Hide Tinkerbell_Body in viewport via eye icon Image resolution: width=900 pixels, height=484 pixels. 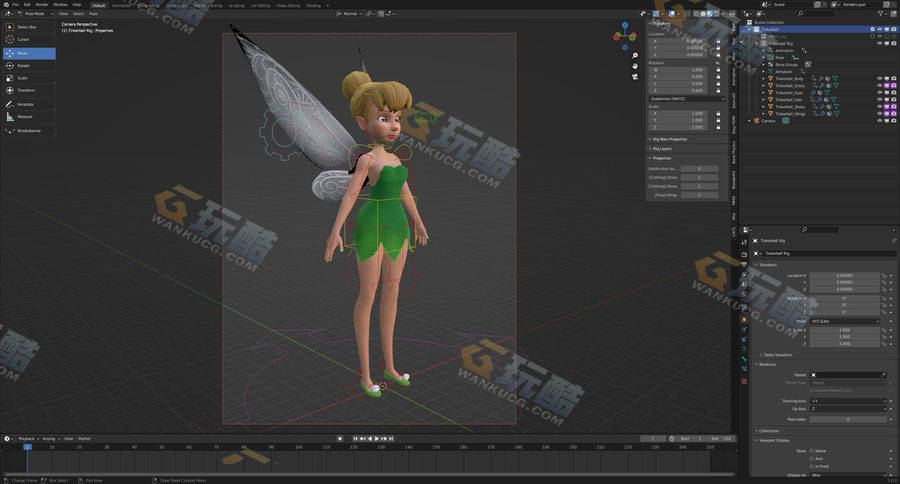pyautogui.click(x=879, y=79)
